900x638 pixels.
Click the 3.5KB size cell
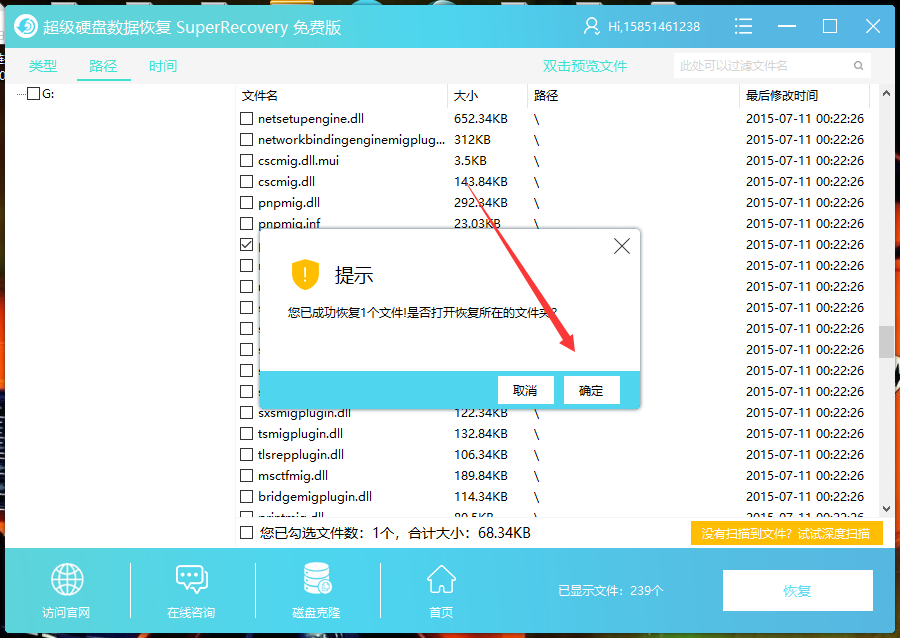[470, 161]
